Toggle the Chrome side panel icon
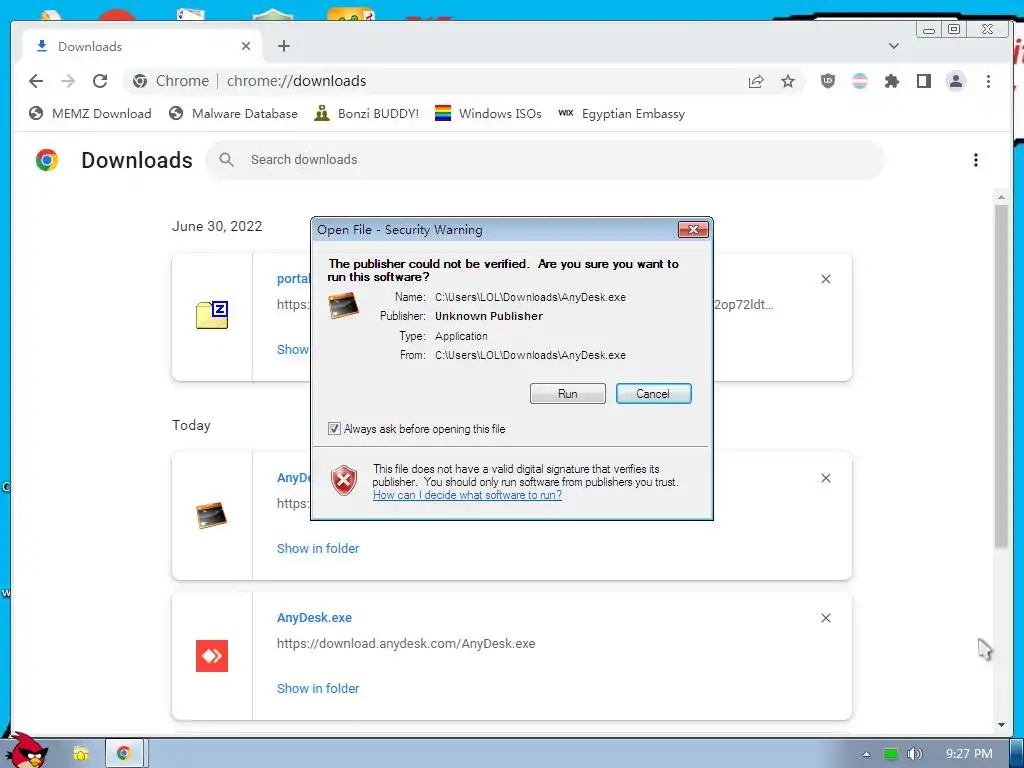 pos(923,81)
